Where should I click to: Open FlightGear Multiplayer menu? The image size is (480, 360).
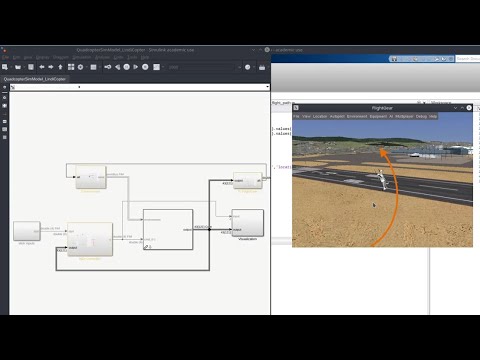(x=404, y=116)
